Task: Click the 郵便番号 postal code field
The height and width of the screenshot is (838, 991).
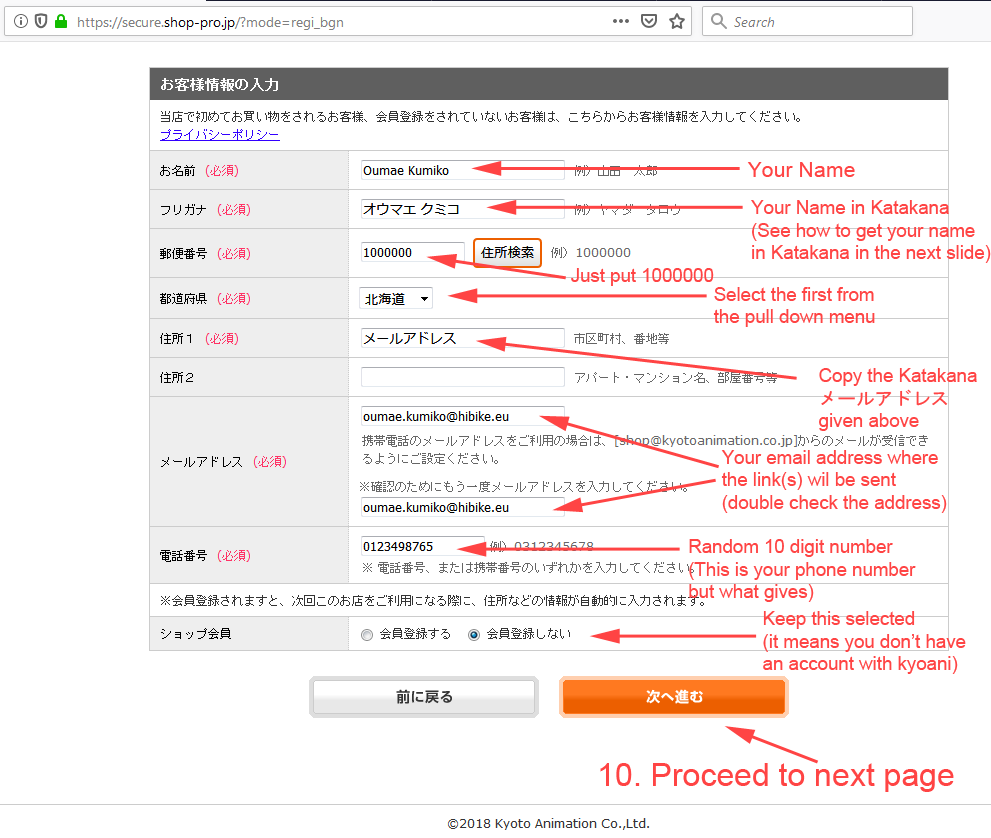Action: pyautogui.click(x=412, y=253)
